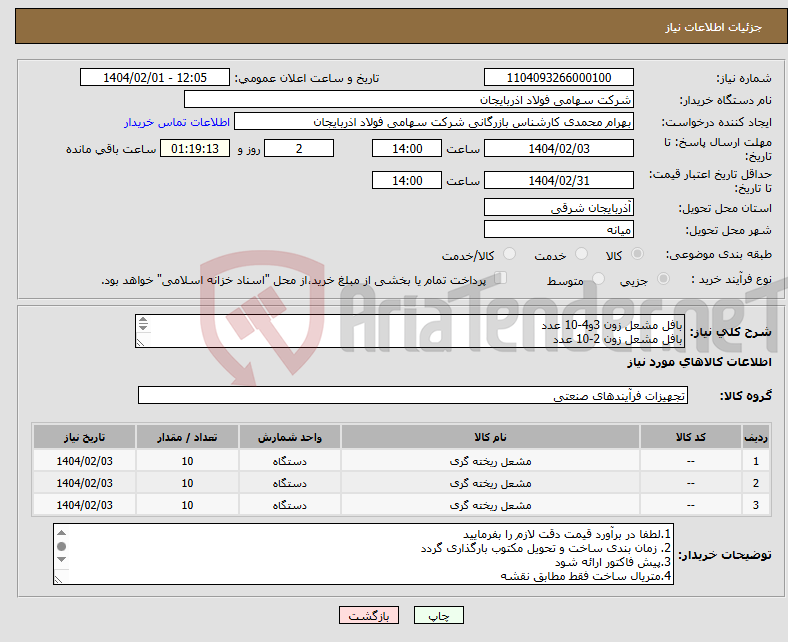
Task: Click column header تعداد / مقدار
Action: [187, 437]
